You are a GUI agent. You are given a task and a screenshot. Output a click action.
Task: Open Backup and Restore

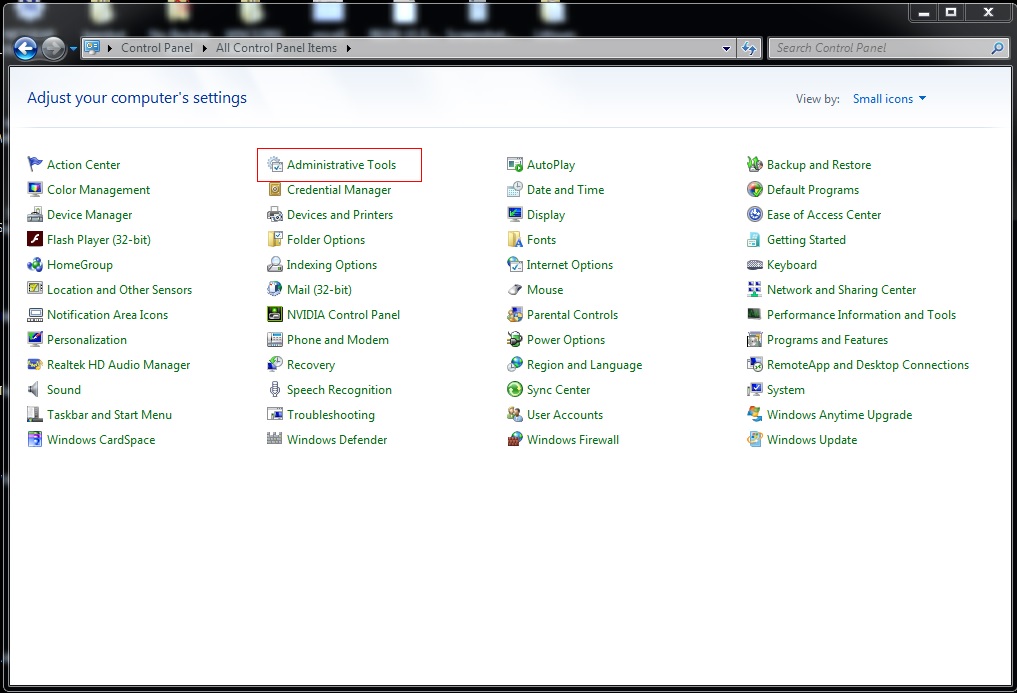click(x=819, y=164)
